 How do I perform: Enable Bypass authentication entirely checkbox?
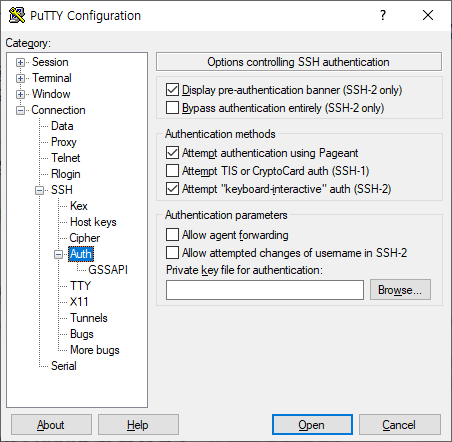point(172,108)
